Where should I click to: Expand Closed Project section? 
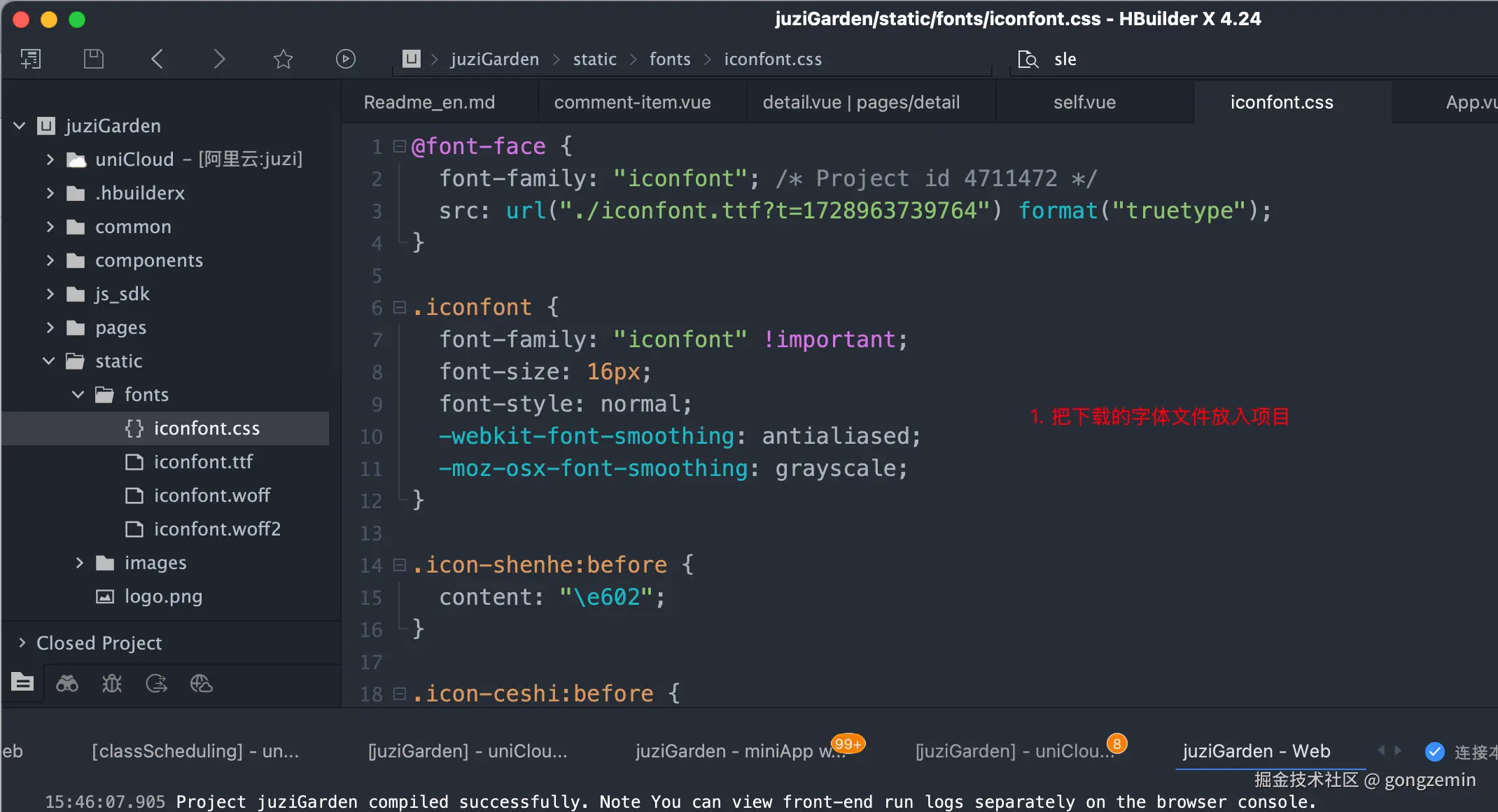22,643
